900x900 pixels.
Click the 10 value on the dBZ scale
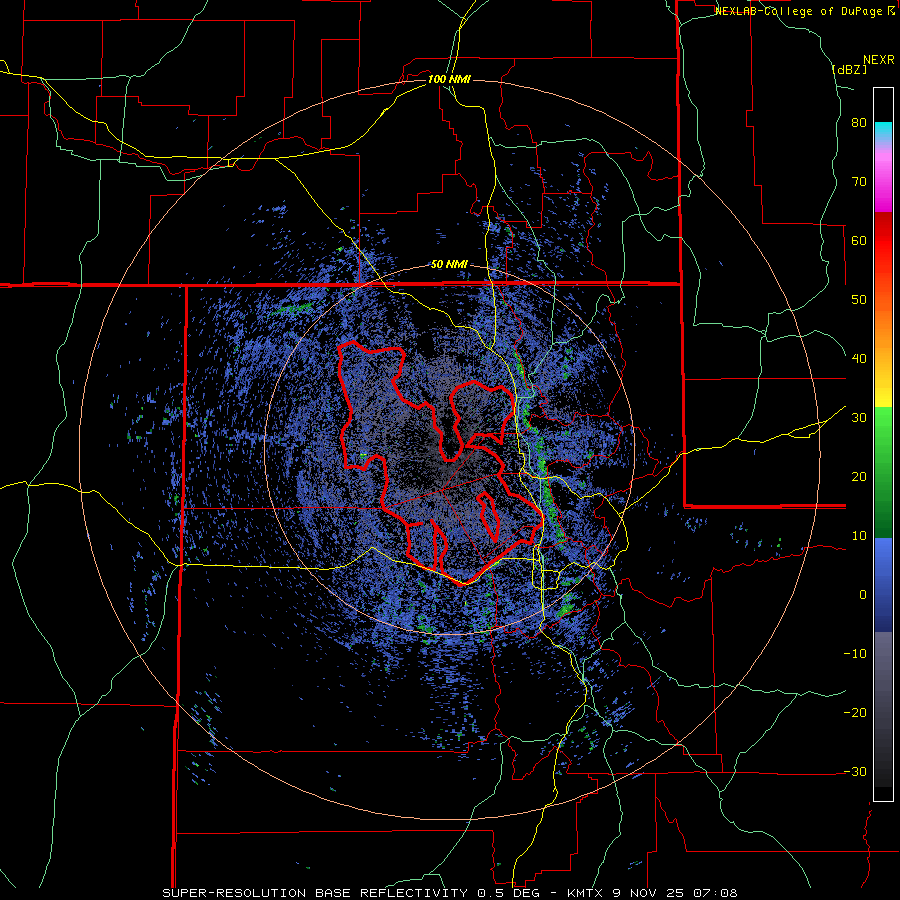pos(859,536)
